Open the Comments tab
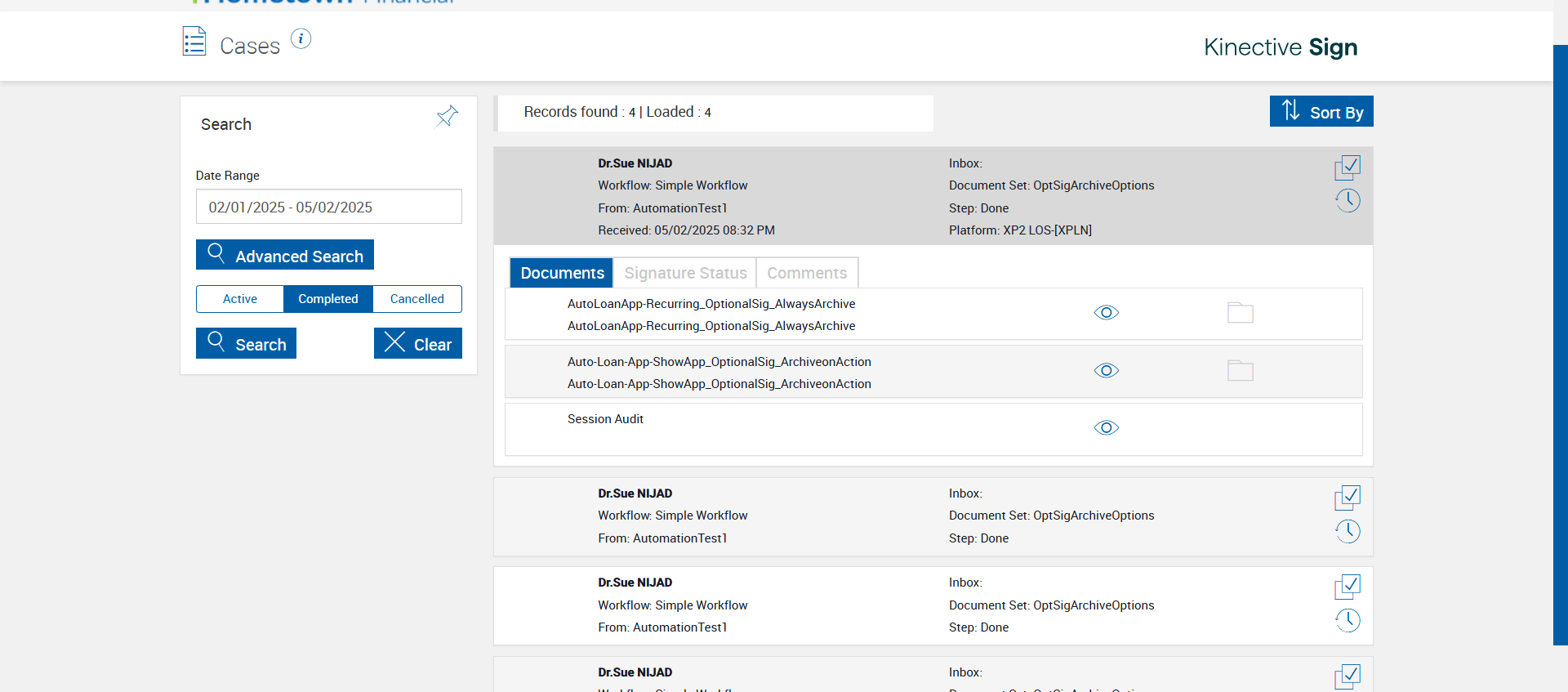 tap(807, 273)
